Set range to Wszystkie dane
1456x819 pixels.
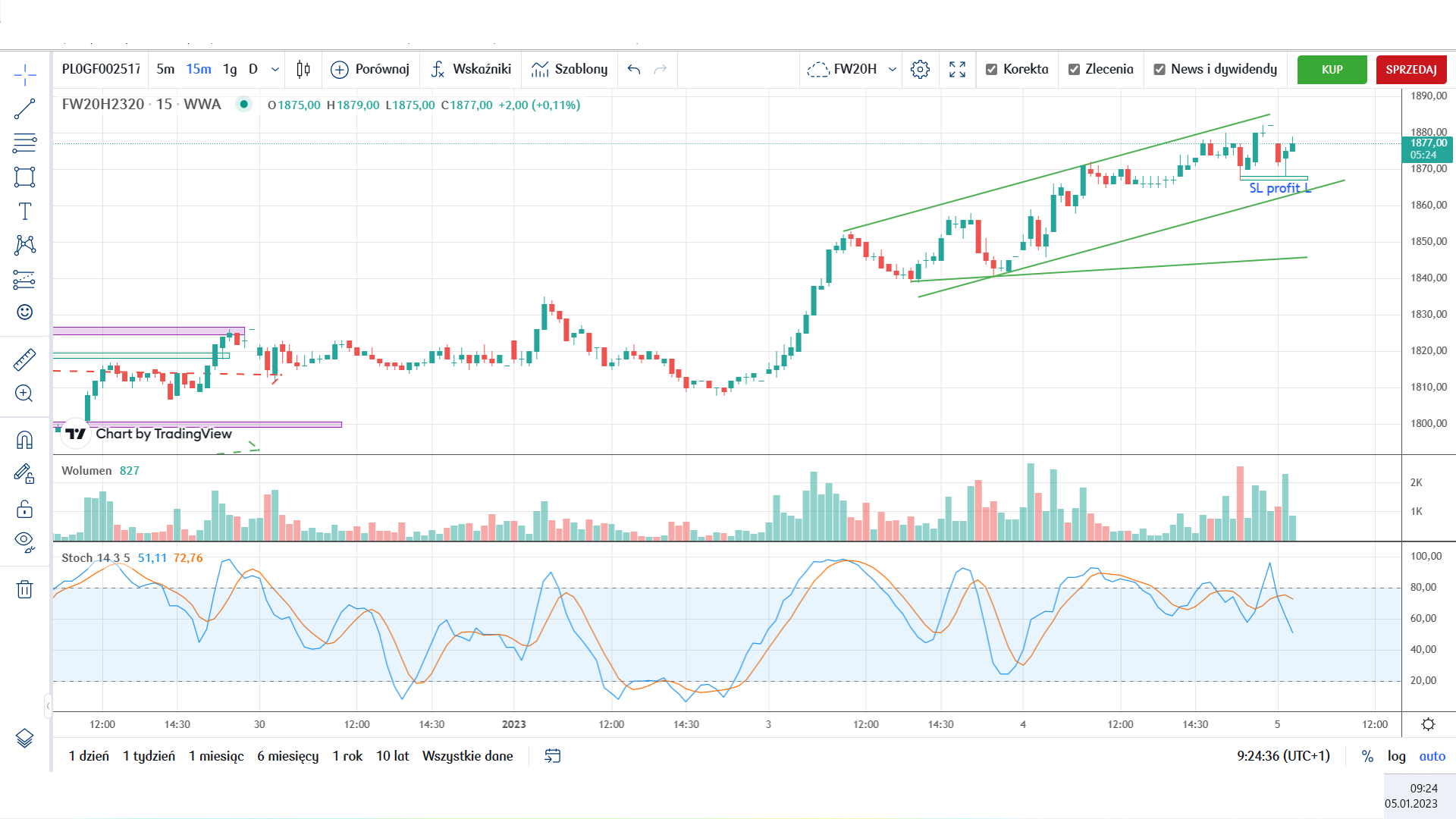(x=467, y=756)
